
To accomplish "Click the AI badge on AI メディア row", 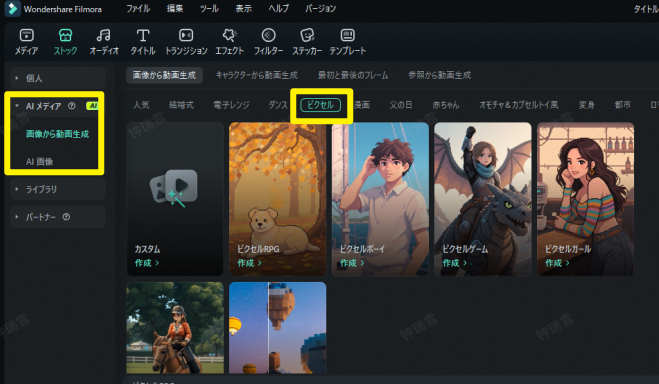I will (92, 106).
